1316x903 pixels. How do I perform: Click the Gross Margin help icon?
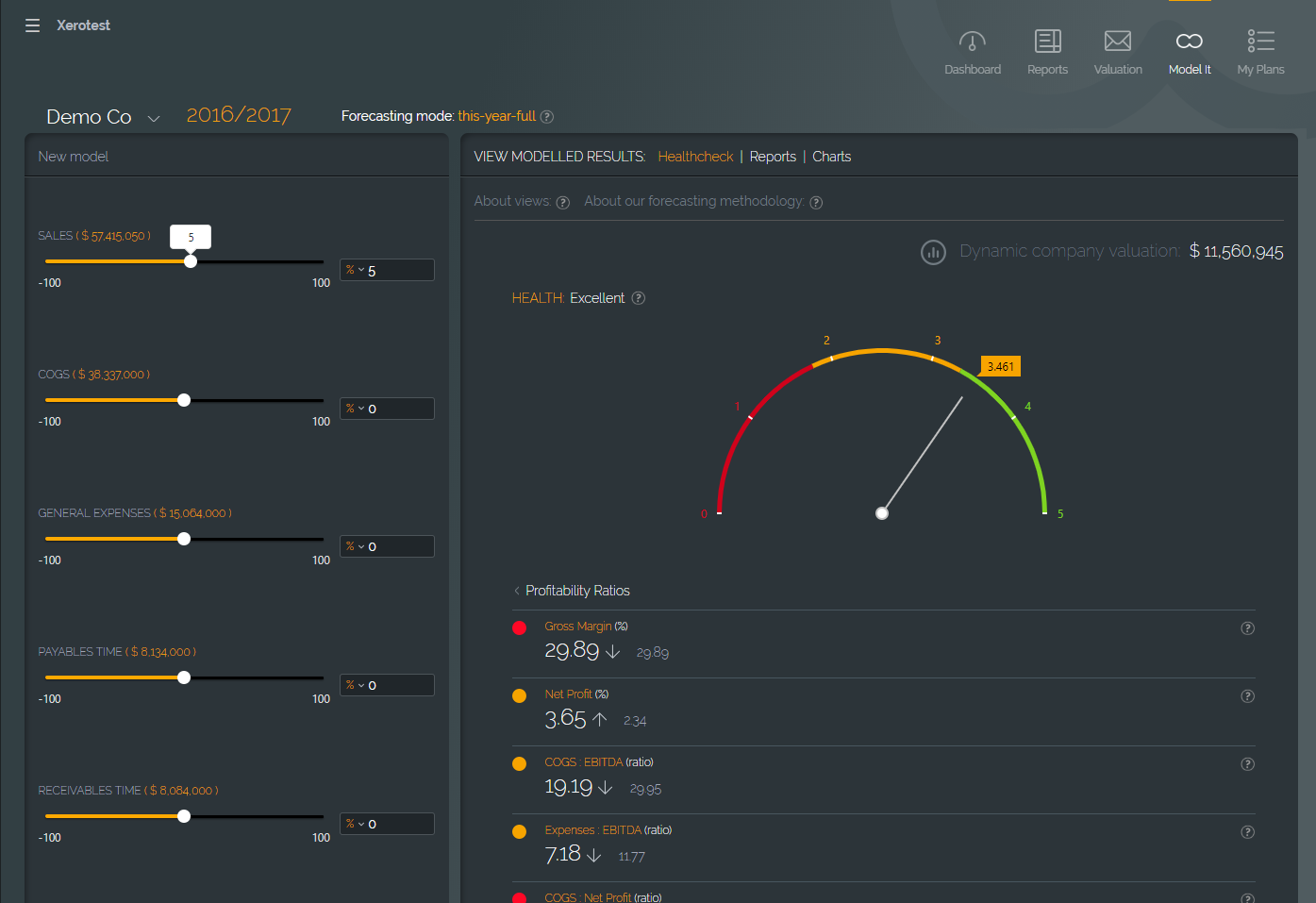point(1247,628)
